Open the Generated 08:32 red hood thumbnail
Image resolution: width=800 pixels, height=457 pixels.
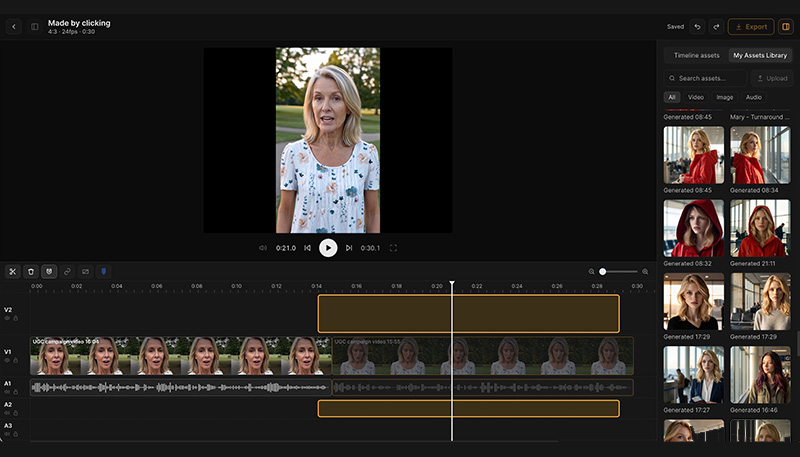[x=693, y=228]
